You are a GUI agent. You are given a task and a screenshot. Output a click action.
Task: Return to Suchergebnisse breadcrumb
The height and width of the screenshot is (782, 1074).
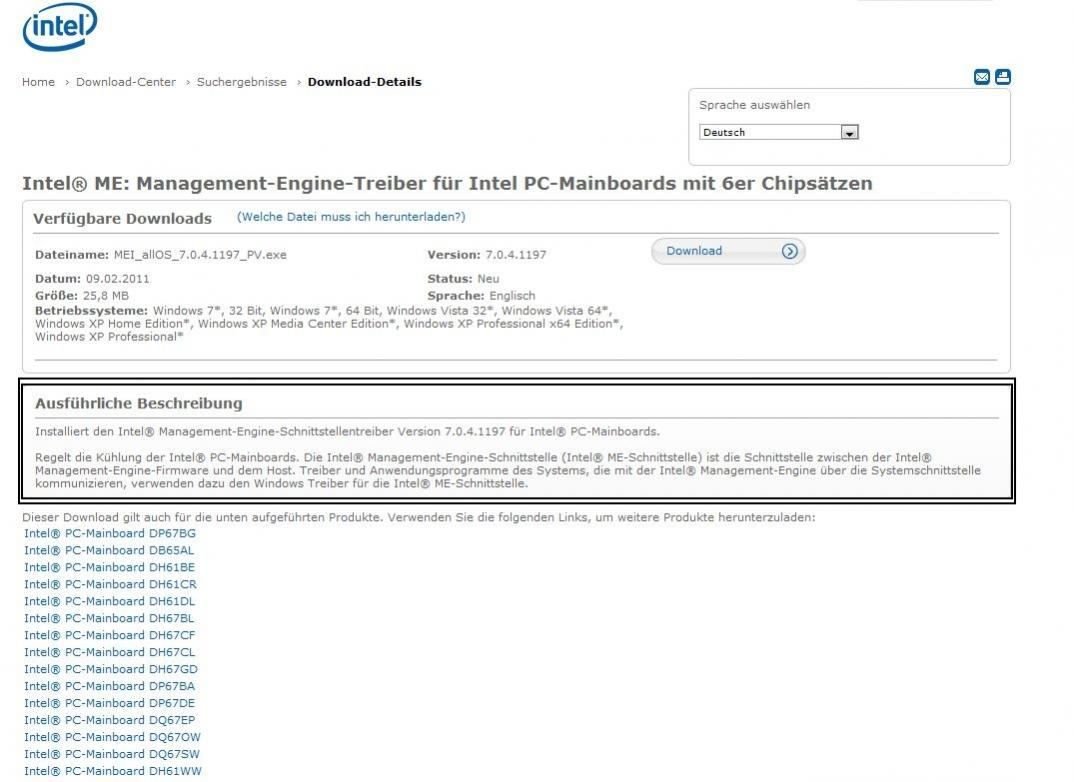click(242, 82)
